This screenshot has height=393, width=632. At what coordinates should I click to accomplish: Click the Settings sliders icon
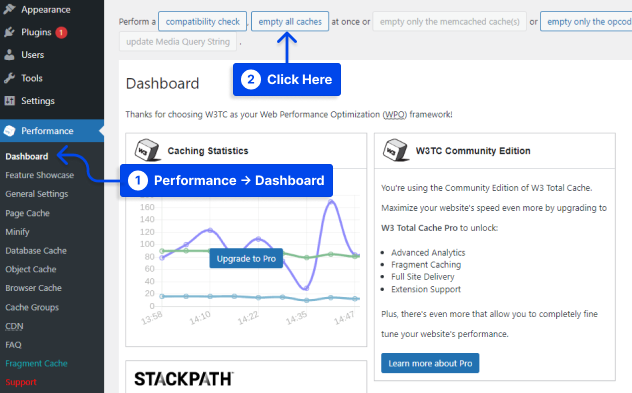click(9, 101)
